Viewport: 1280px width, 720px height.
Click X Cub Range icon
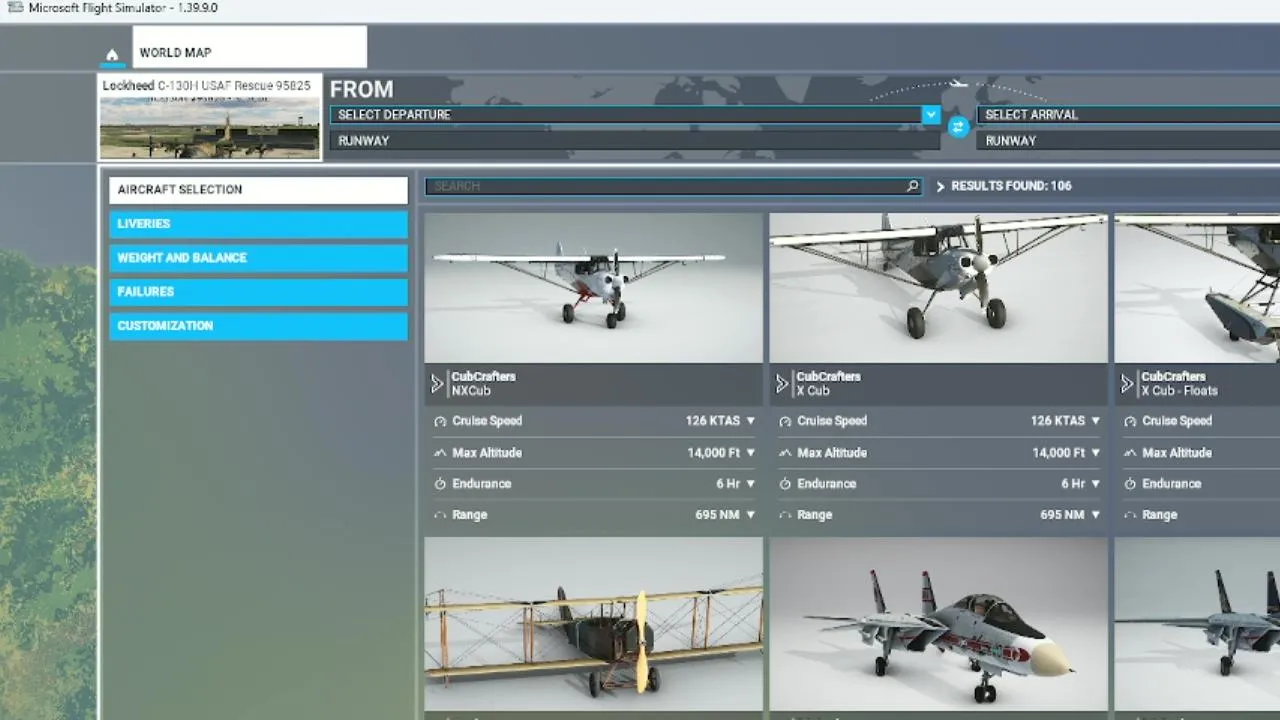tap(784, 515)
